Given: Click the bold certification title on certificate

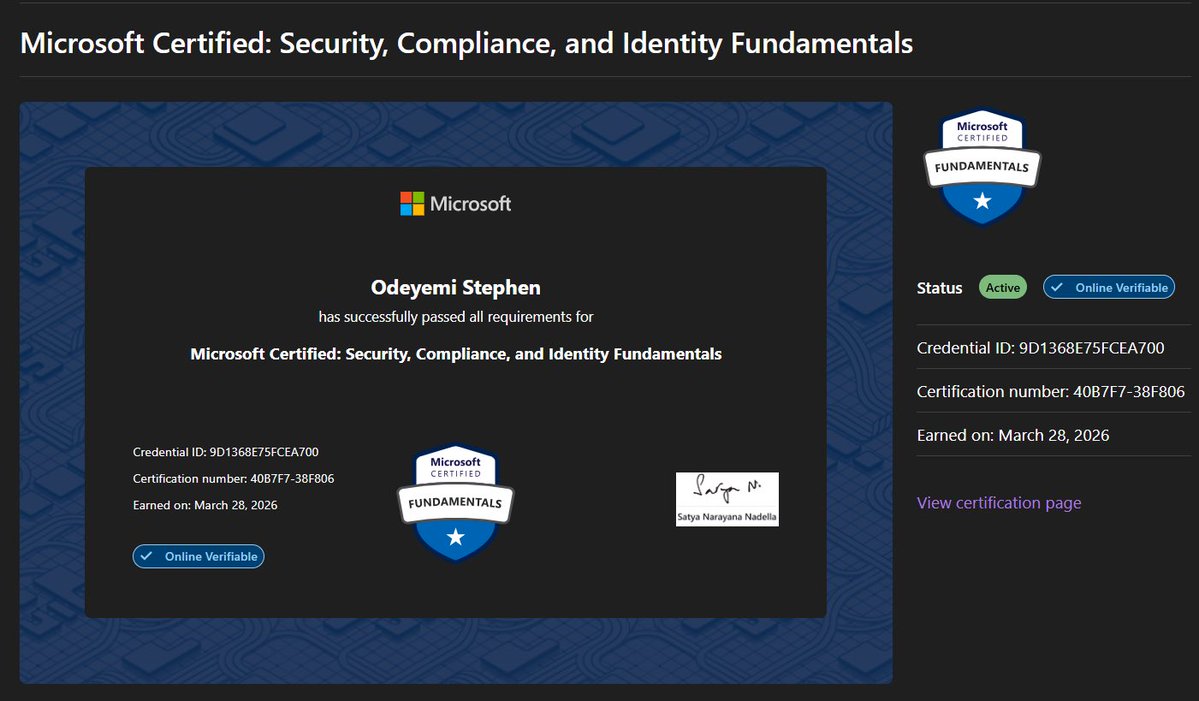Looking at the screenshot, I should pyautogui.click(x=456, y=354).
